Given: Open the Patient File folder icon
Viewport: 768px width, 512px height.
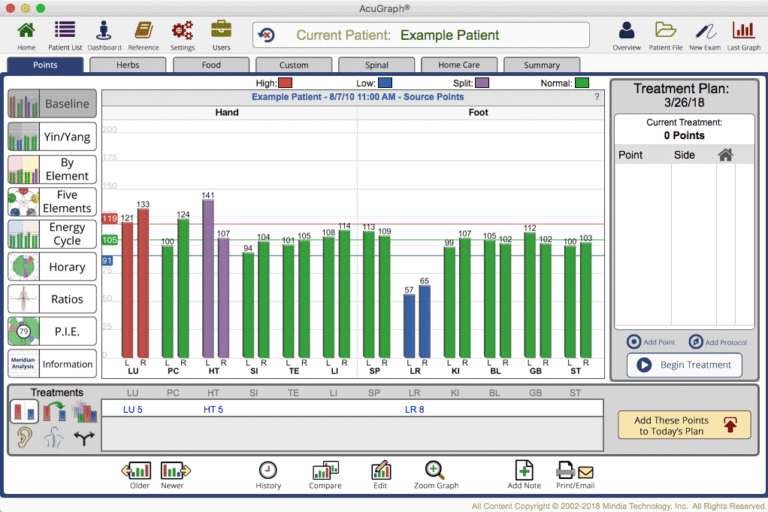Looking at the screenshot, I should click(665, 30).
